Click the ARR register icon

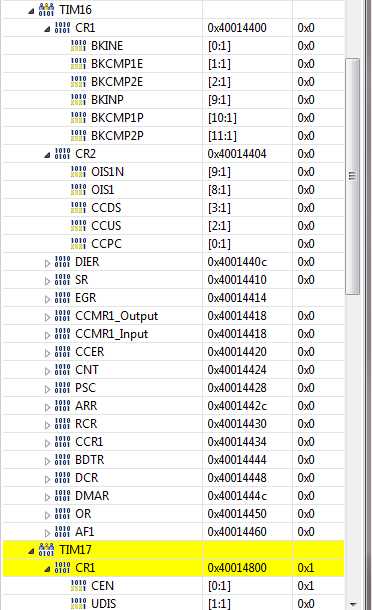pyautogui.click(x=62, y=406)
